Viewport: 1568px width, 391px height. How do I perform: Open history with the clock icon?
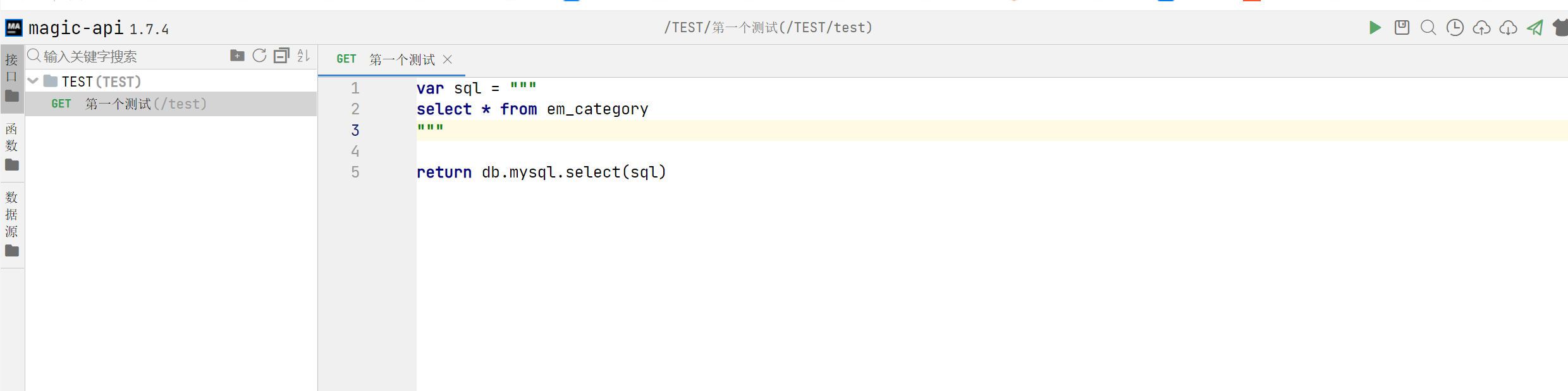[1455, 28]
